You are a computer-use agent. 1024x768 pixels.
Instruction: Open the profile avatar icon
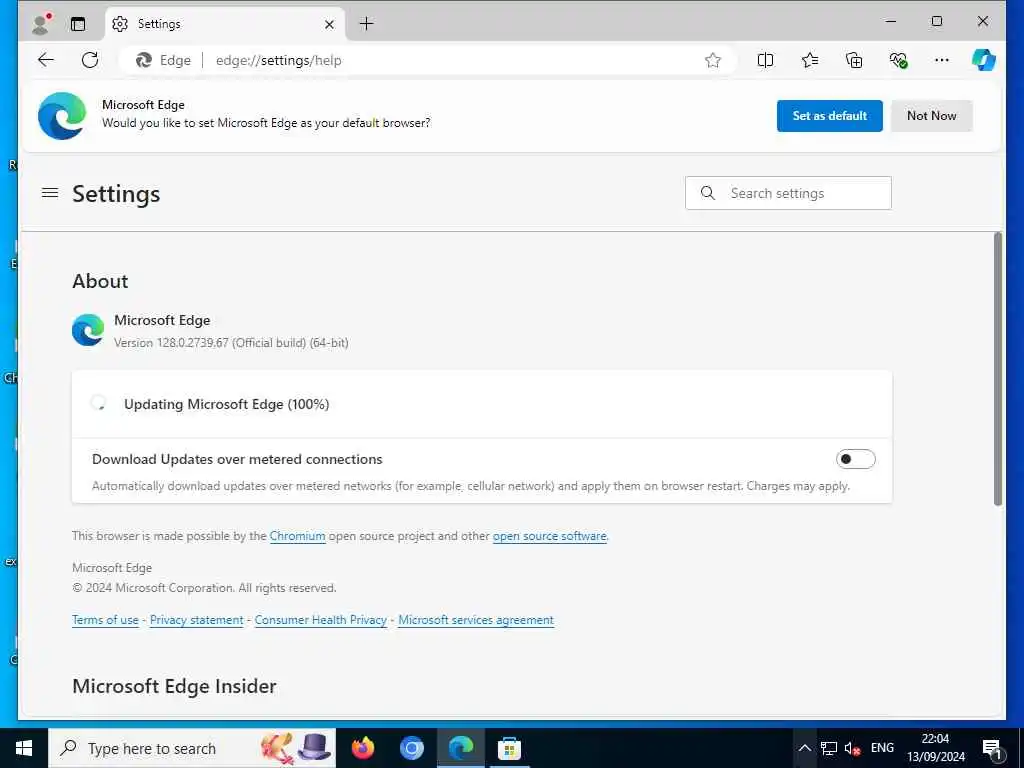pyautogui.click(x=41, y=24)
